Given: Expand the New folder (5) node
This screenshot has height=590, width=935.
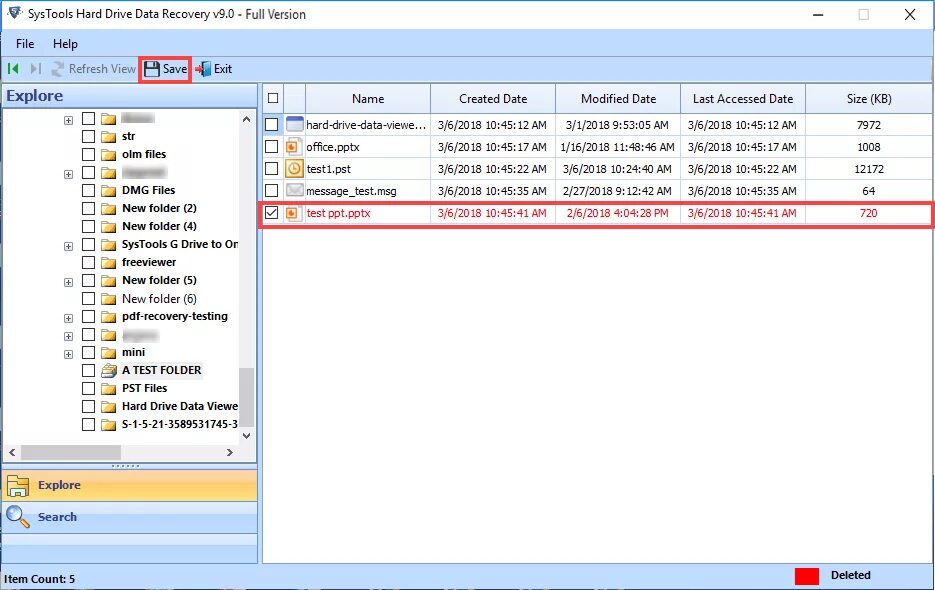Looking at the screenshot, I should [x=69, y=282].
